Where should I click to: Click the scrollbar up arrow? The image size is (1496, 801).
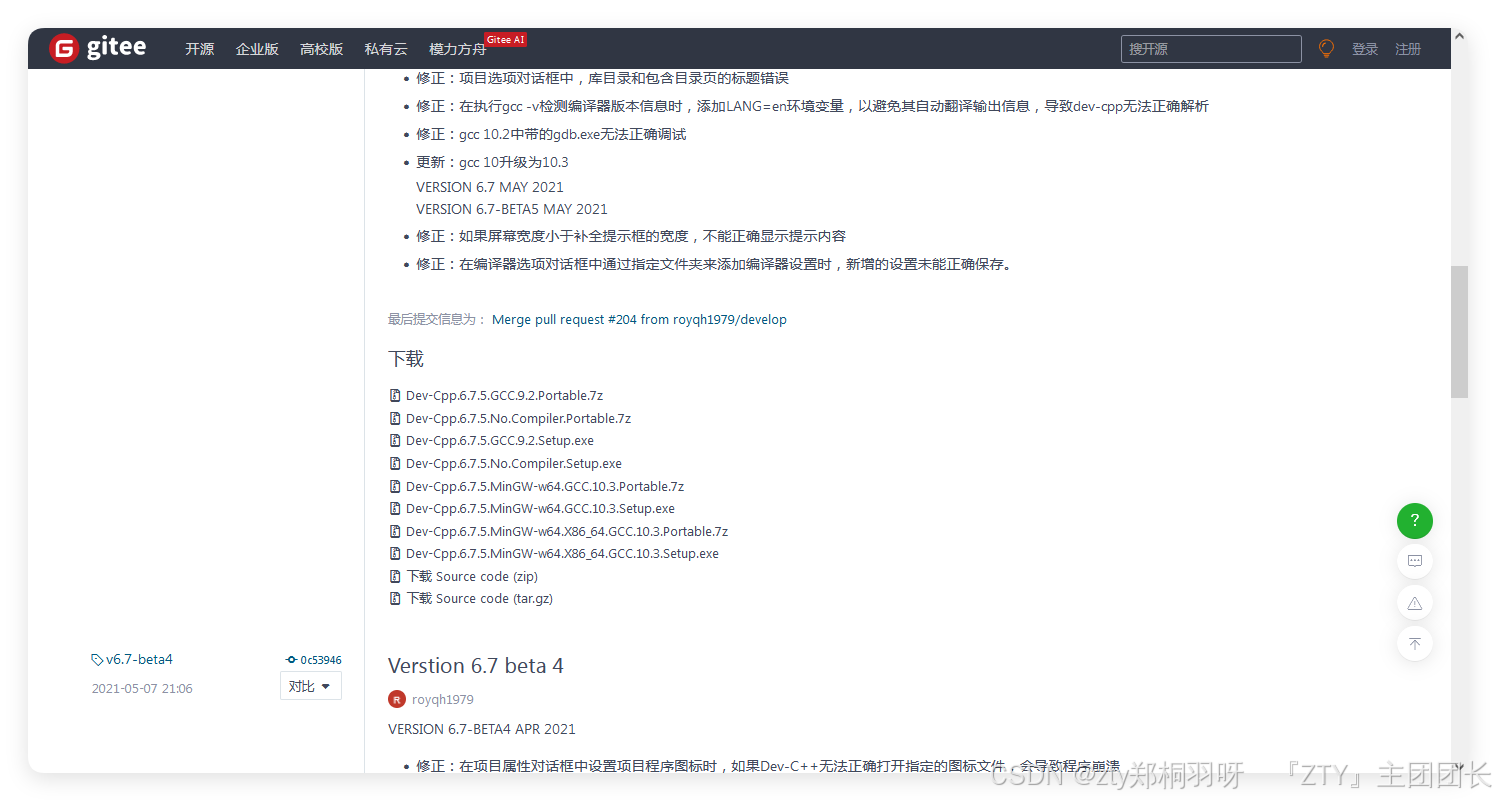[1460, 36]
